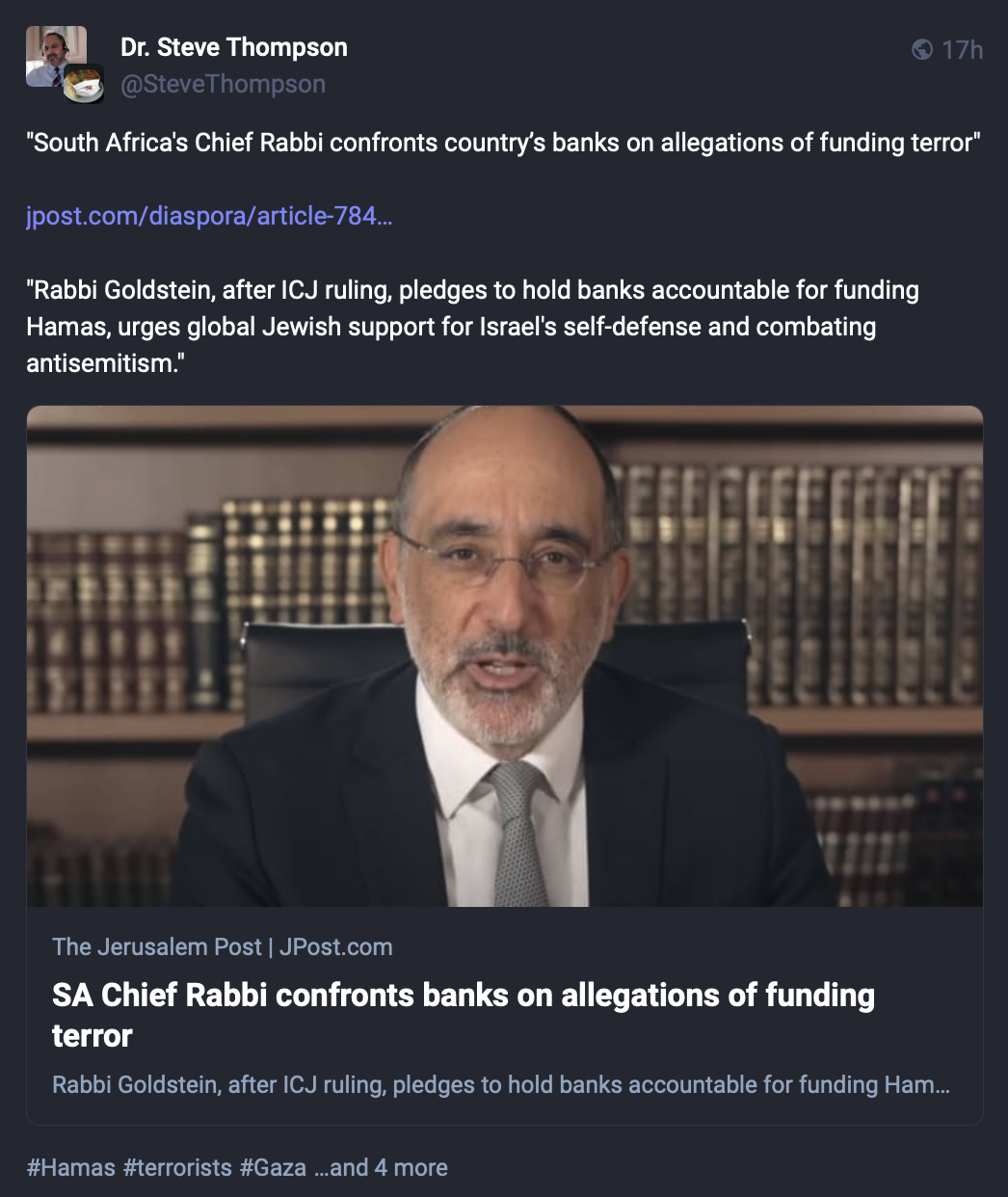Click the card description about ICJ ruling
The image size is (1008, 1197).
(x=501, y=1084)
